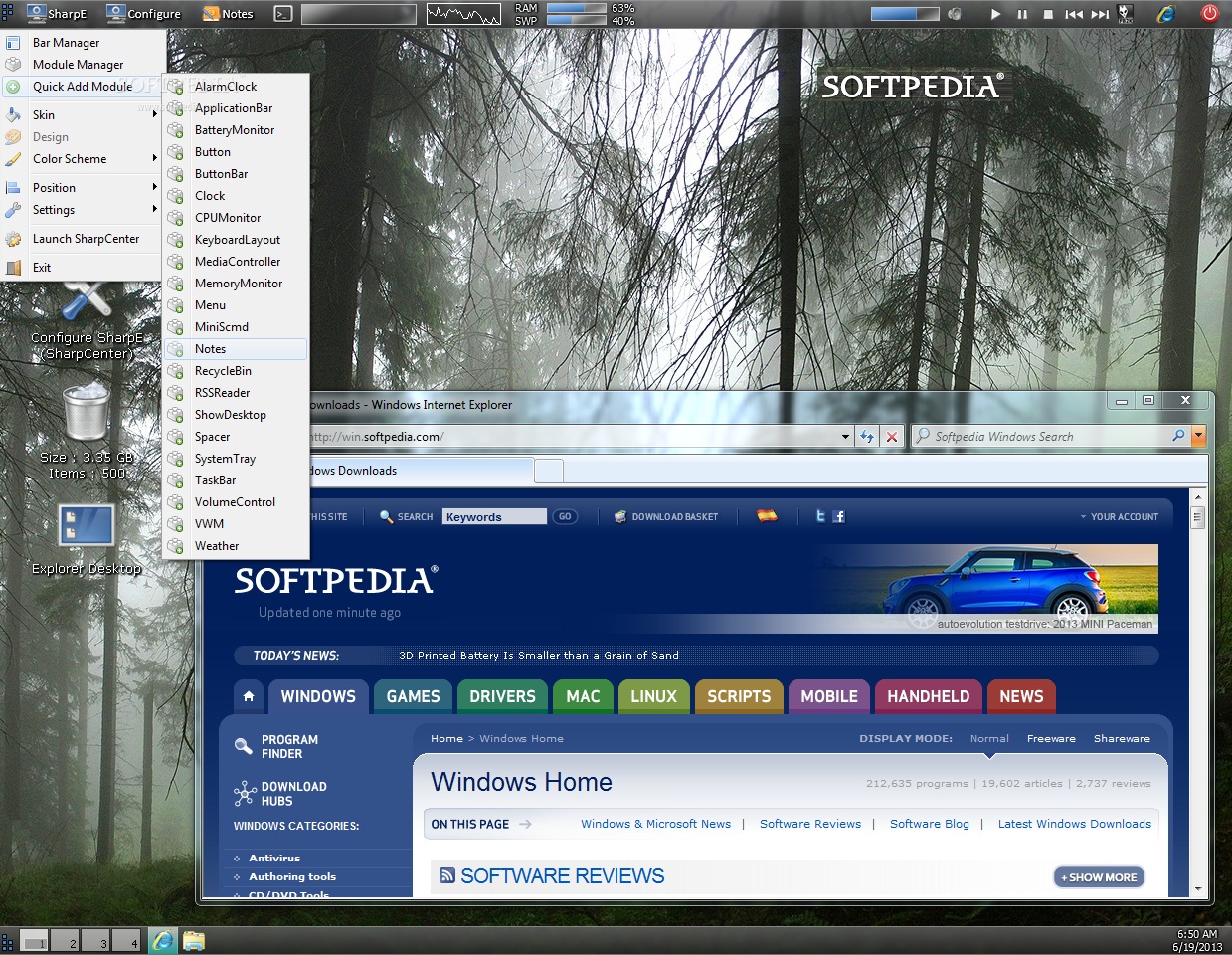This screenshot has width=1232, height=955.
Task: Stop the media playback
Action: point(1048,14)
